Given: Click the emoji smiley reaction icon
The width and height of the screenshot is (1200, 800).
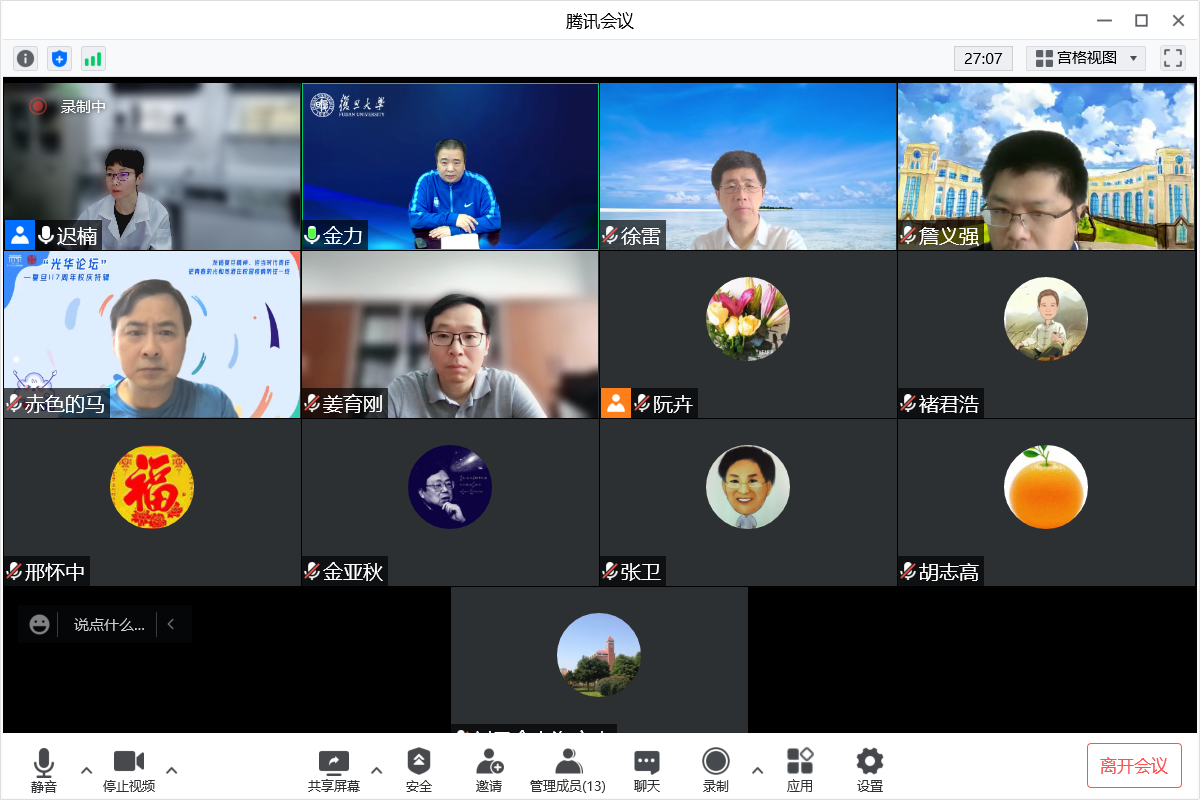Looking at the screenshot, I should pyautogui.click(x=39, y=624).
